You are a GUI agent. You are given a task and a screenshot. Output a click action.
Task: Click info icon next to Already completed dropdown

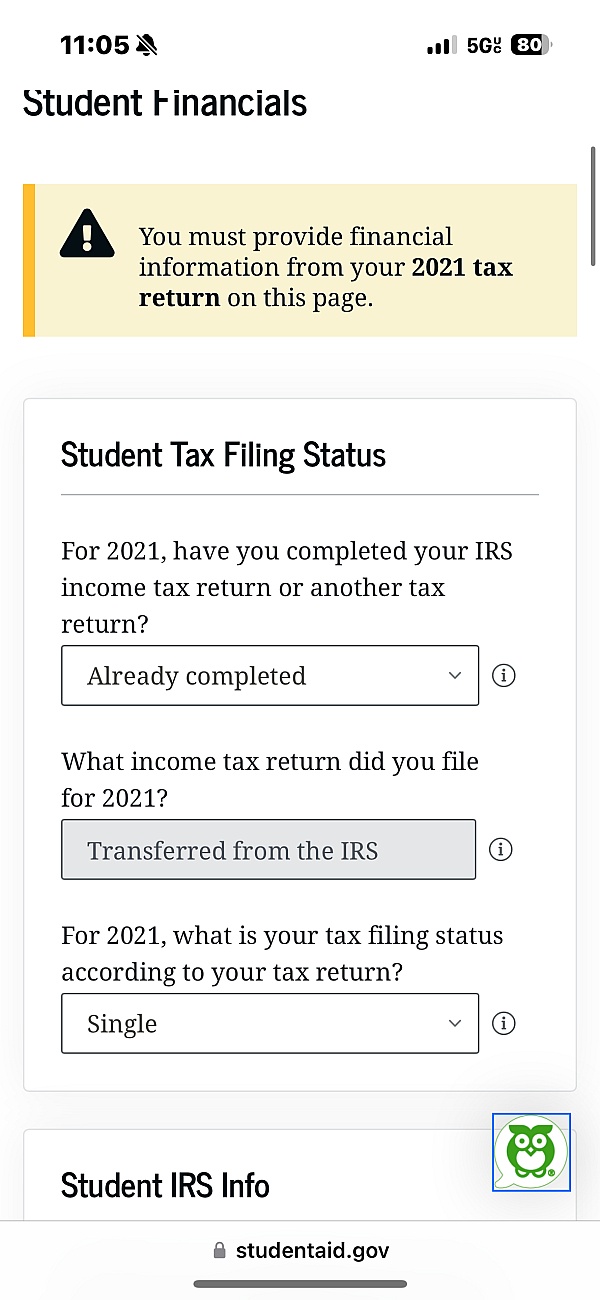pos(504,676)
